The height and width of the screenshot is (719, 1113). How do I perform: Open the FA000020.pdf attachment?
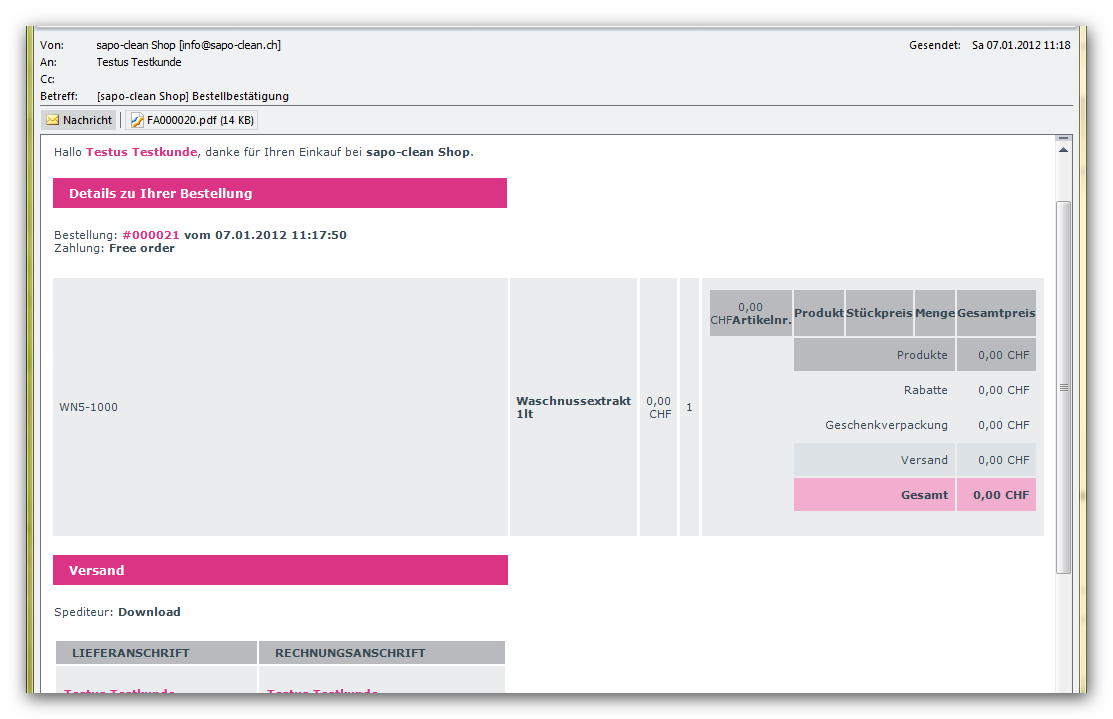[x=192, y=120]
